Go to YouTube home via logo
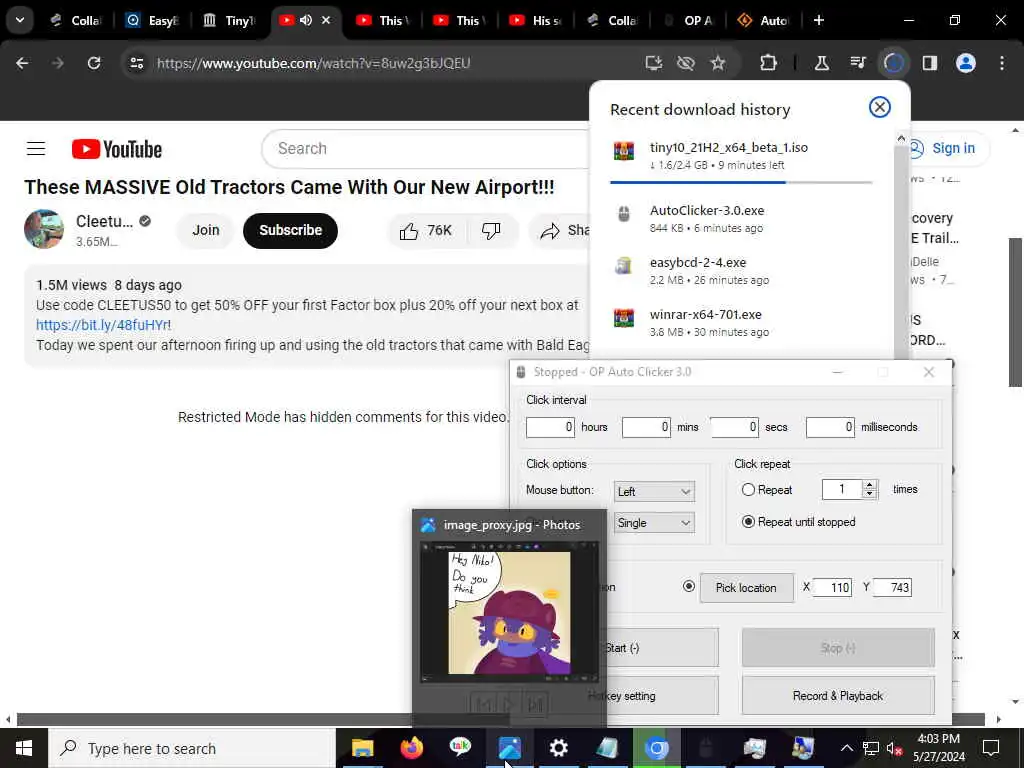The height and width of the screenshot is (768, 1024). coord(117,149)
